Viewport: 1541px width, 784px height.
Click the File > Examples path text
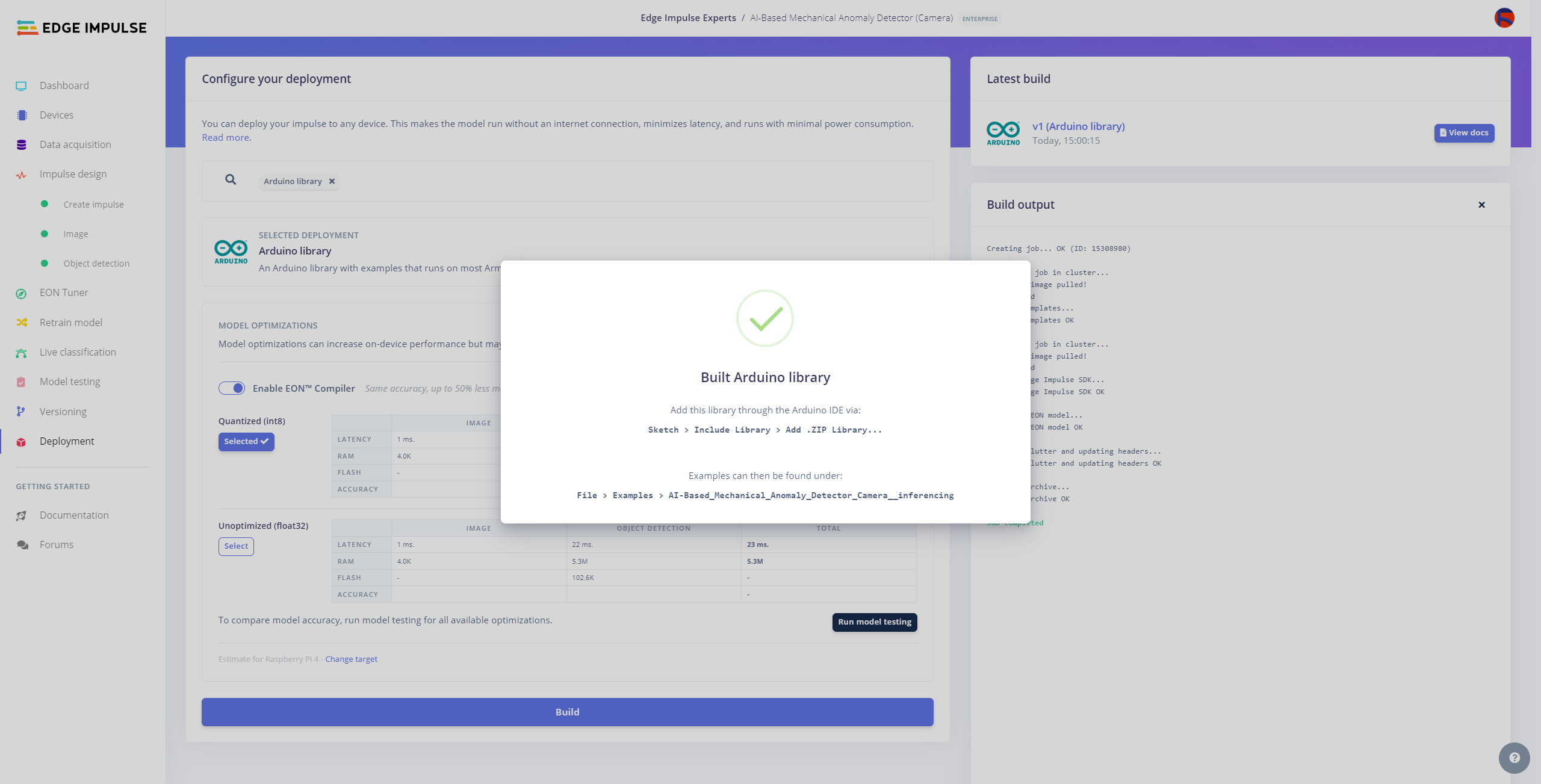pyautogui.click(x=765, y=495)
